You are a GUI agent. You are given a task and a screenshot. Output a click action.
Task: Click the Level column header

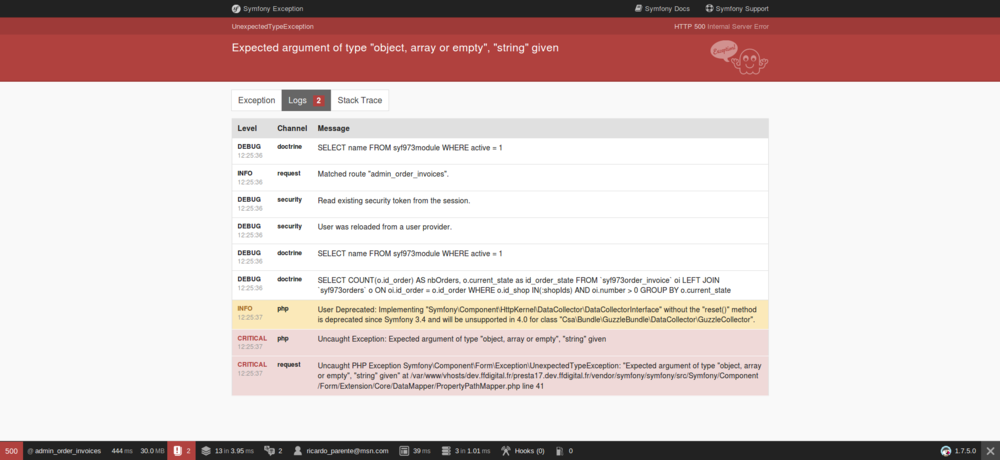pos(247,128)
